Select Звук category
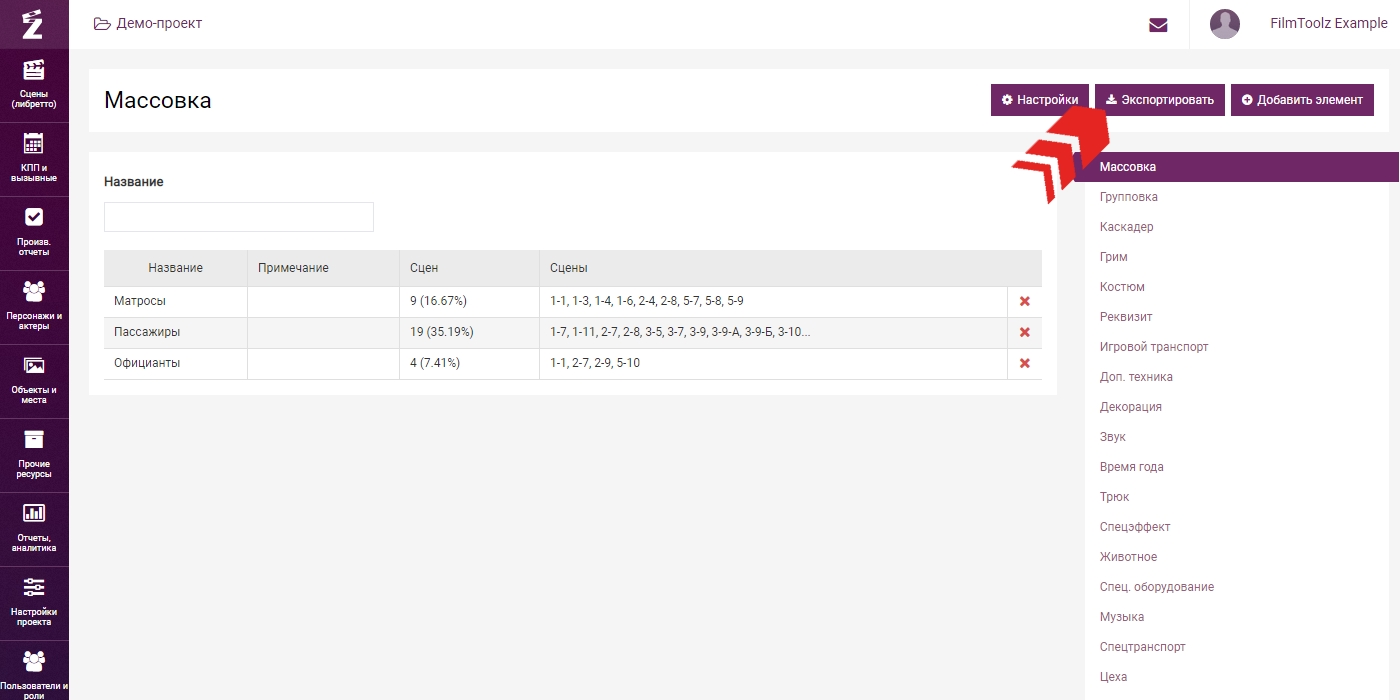The height and width of the screenshot is (700, 1400). pos(1113,437)
